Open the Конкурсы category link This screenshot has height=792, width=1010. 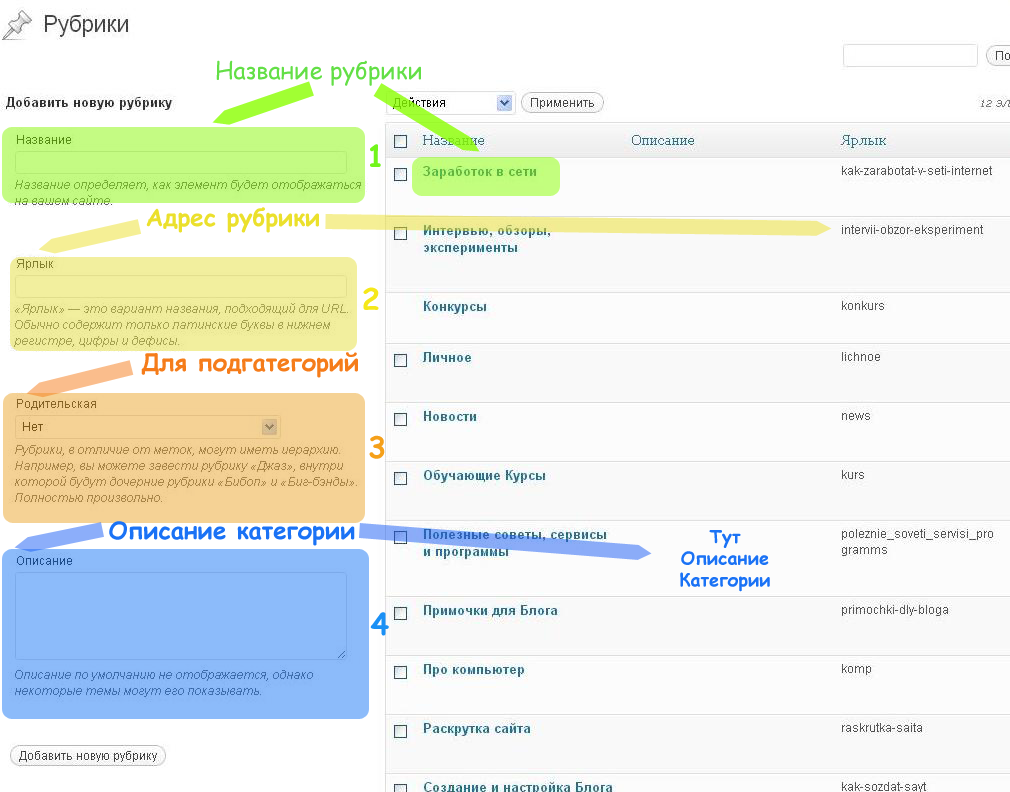[454, 307]
